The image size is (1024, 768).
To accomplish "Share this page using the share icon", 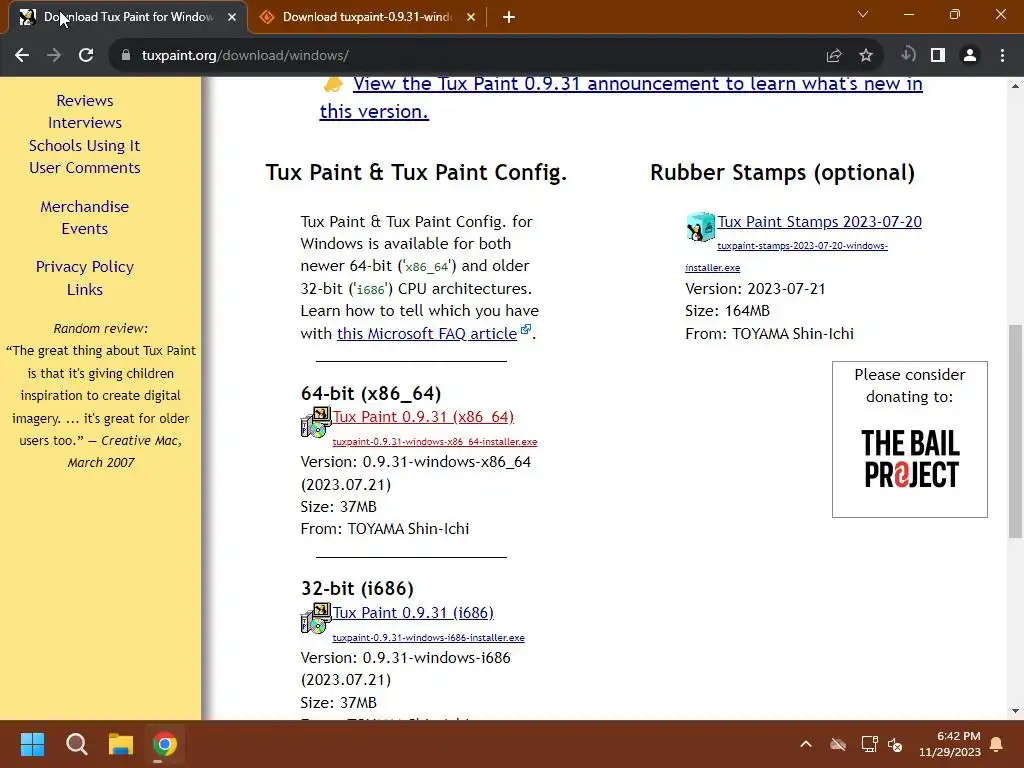I will point(833,56).
